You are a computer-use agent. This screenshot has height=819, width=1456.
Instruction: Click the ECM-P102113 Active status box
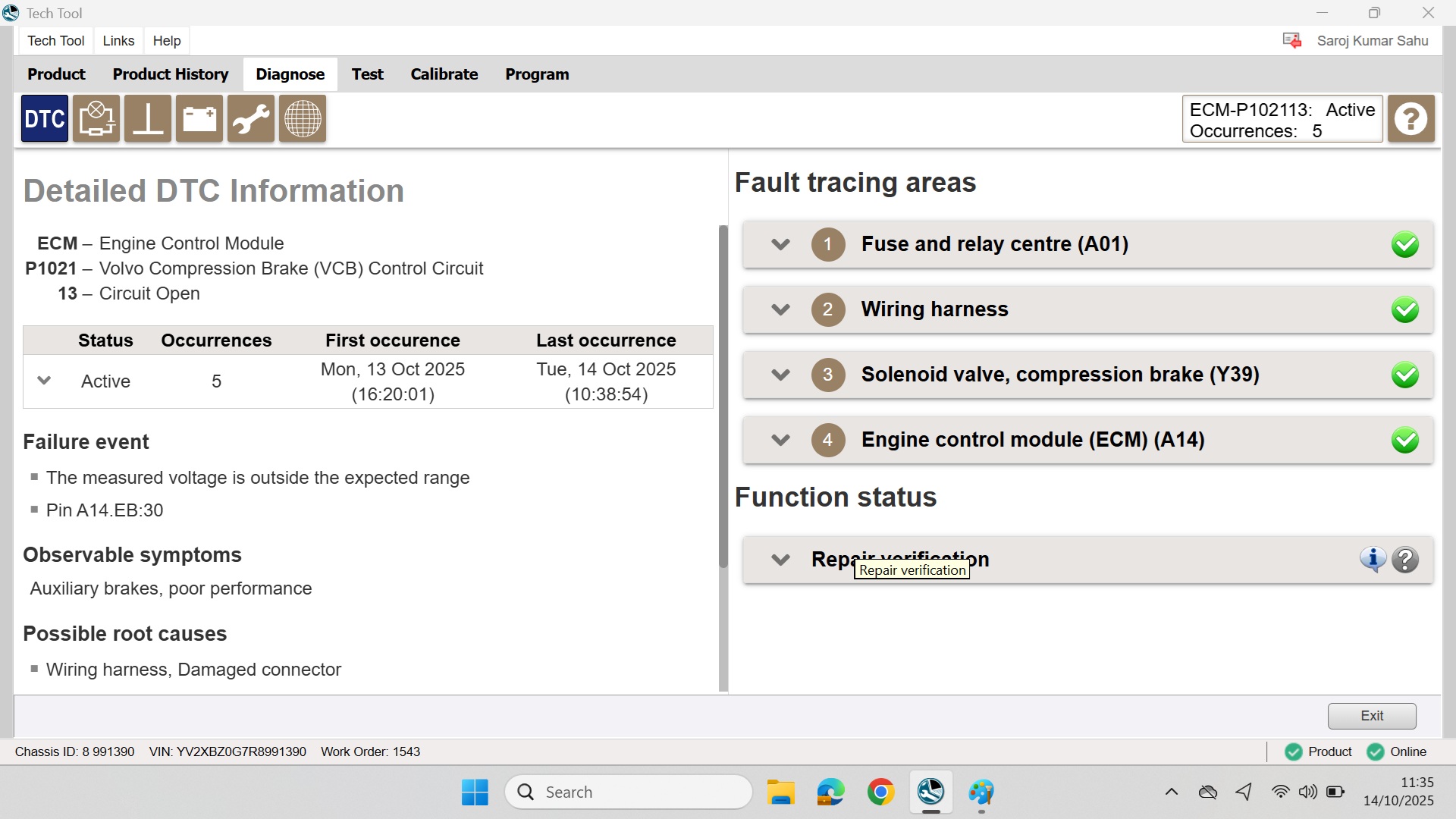pos(1282,120)
